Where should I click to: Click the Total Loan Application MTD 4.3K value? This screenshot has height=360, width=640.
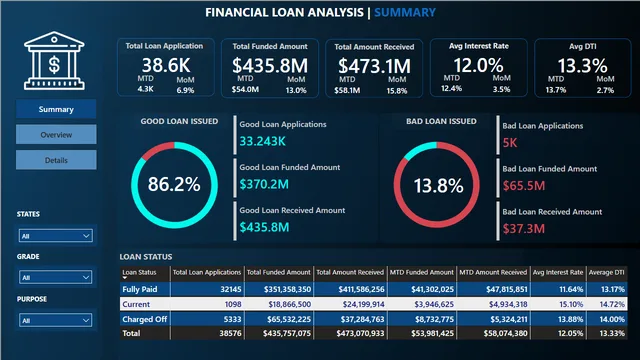145,89
